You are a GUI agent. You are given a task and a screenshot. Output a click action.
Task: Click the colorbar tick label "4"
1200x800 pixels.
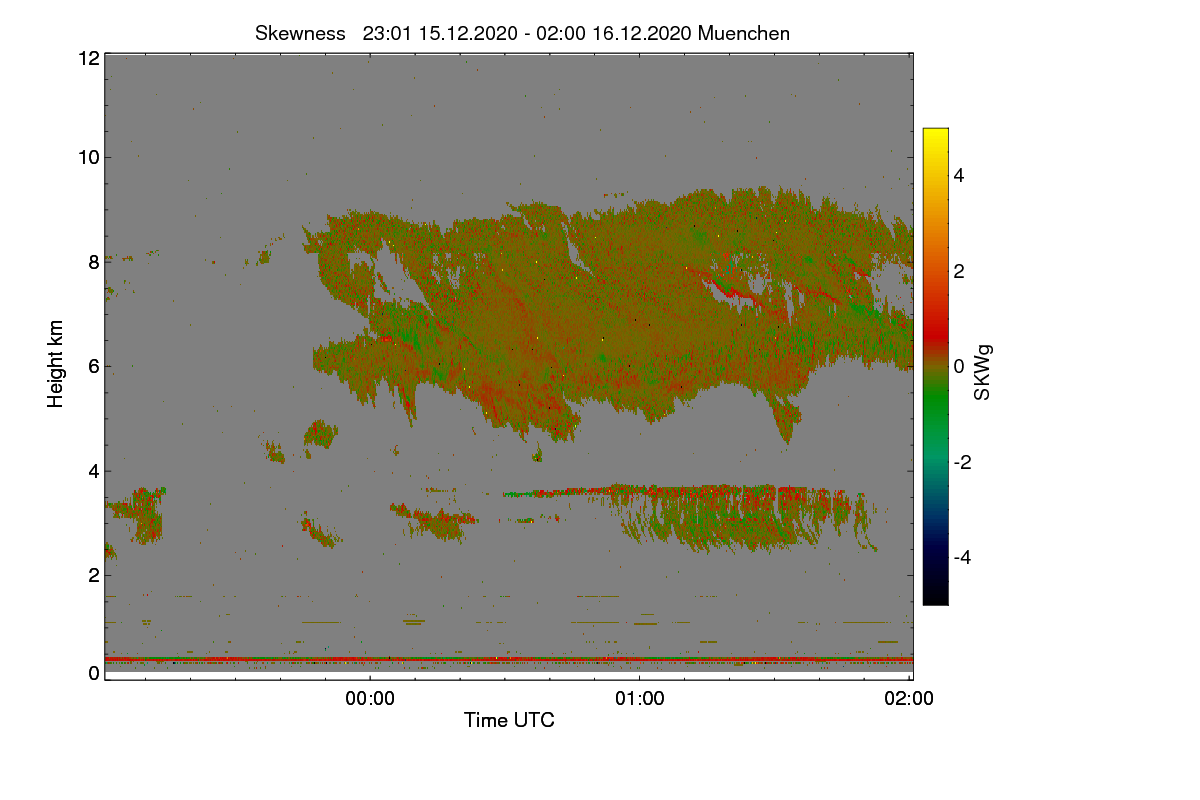point(959,176)
